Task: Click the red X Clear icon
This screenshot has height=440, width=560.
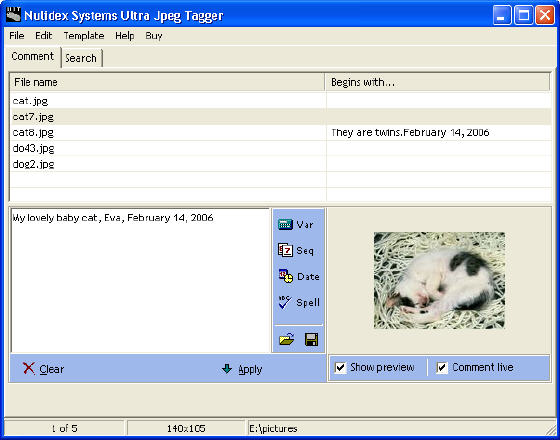Action: pyautogui.click(x=29, y=368)
